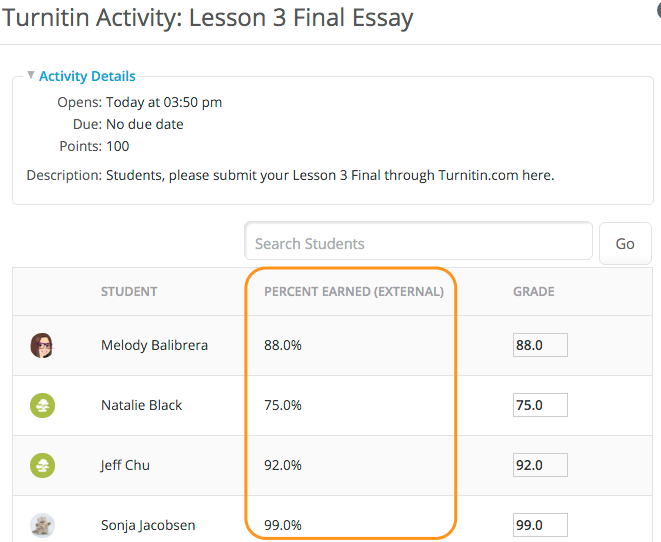Open Sonja Jacobsen's student name
Image resolution: width=661 pixels, height=542 pixels.
point(148,525)
